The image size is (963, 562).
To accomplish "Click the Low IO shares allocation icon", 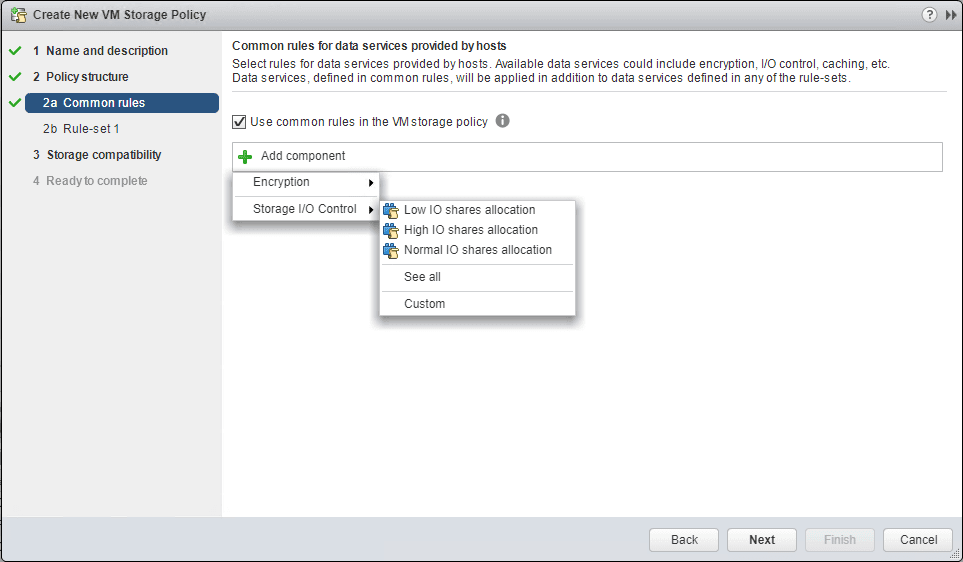I will [x=391, y=211].
